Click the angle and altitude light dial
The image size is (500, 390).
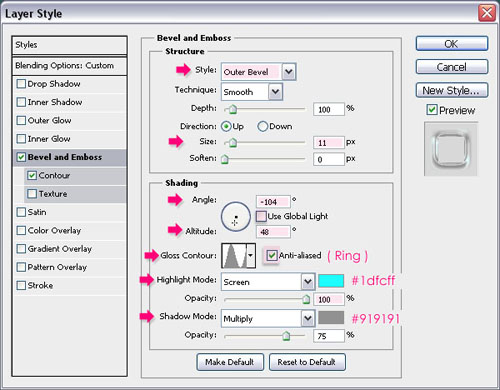(x=236, y=217)
